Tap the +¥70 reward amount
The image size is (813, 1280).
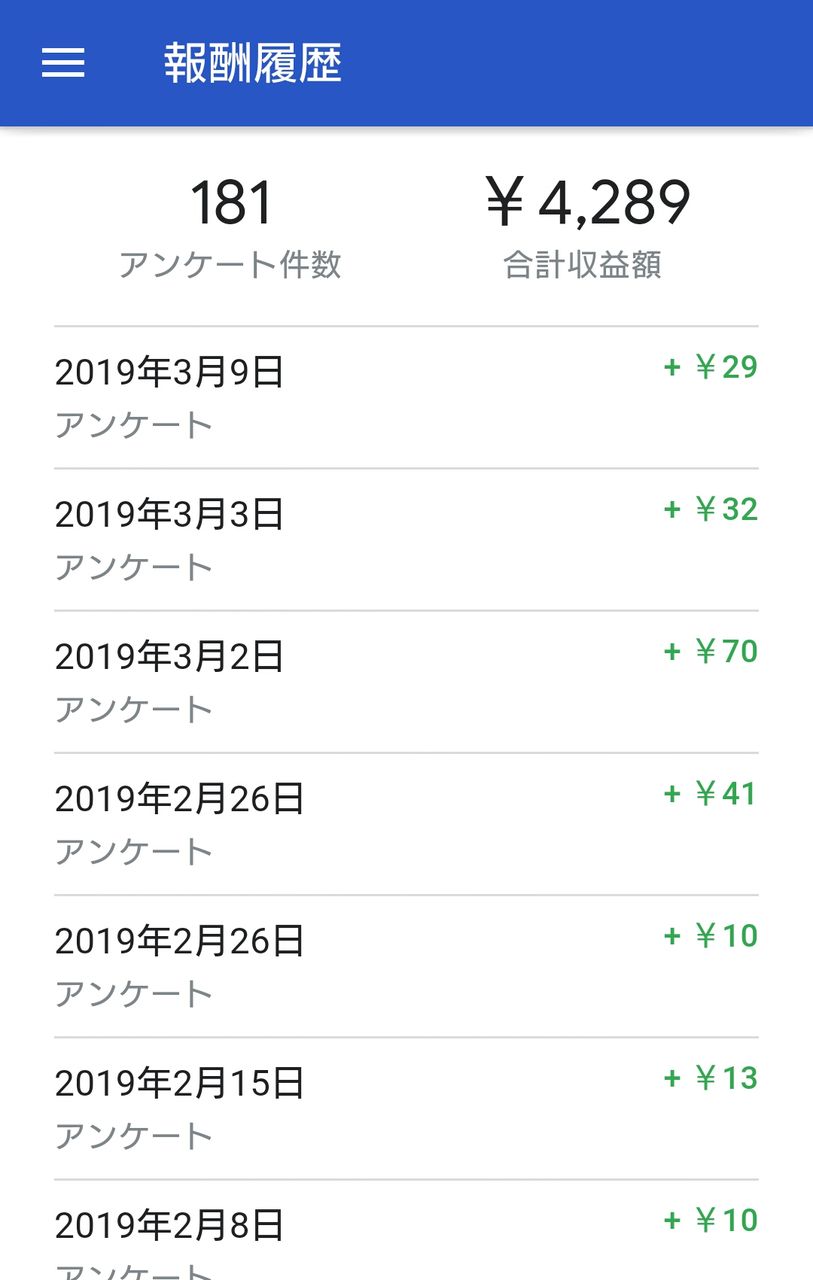[x=711, y=652]
